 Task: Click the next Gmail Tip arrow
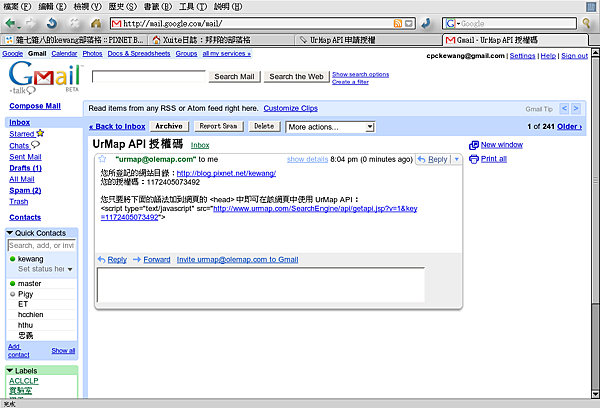coord(576,109)
